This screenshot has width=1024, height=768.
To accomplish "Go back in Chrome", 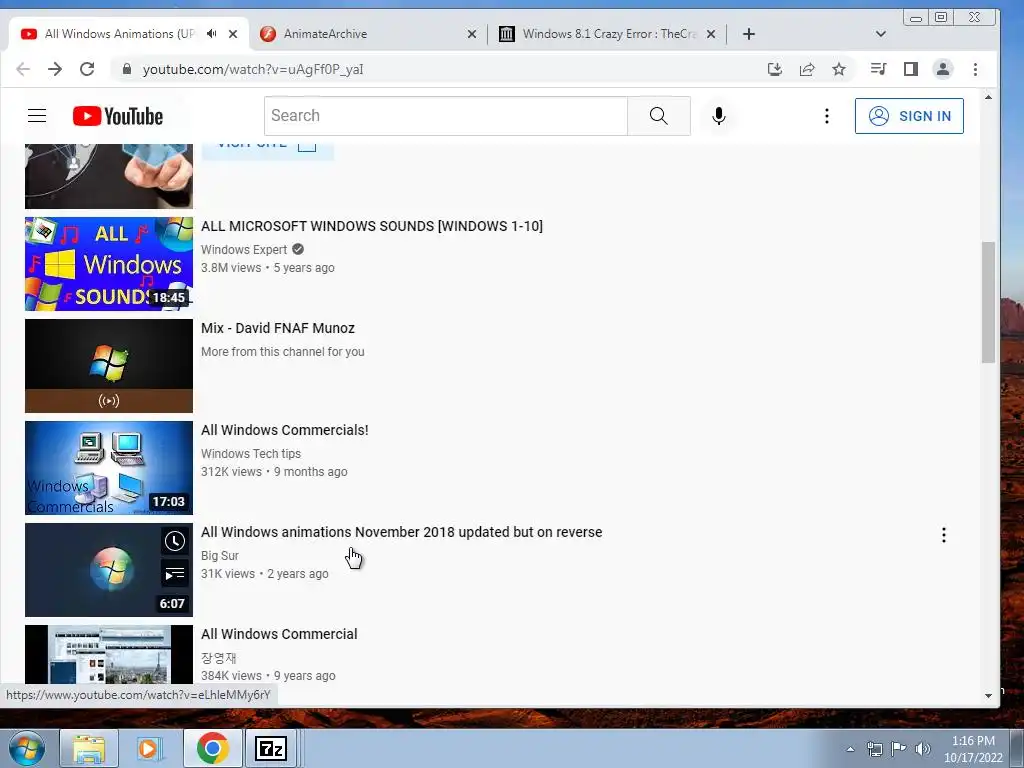I will 23,69.
